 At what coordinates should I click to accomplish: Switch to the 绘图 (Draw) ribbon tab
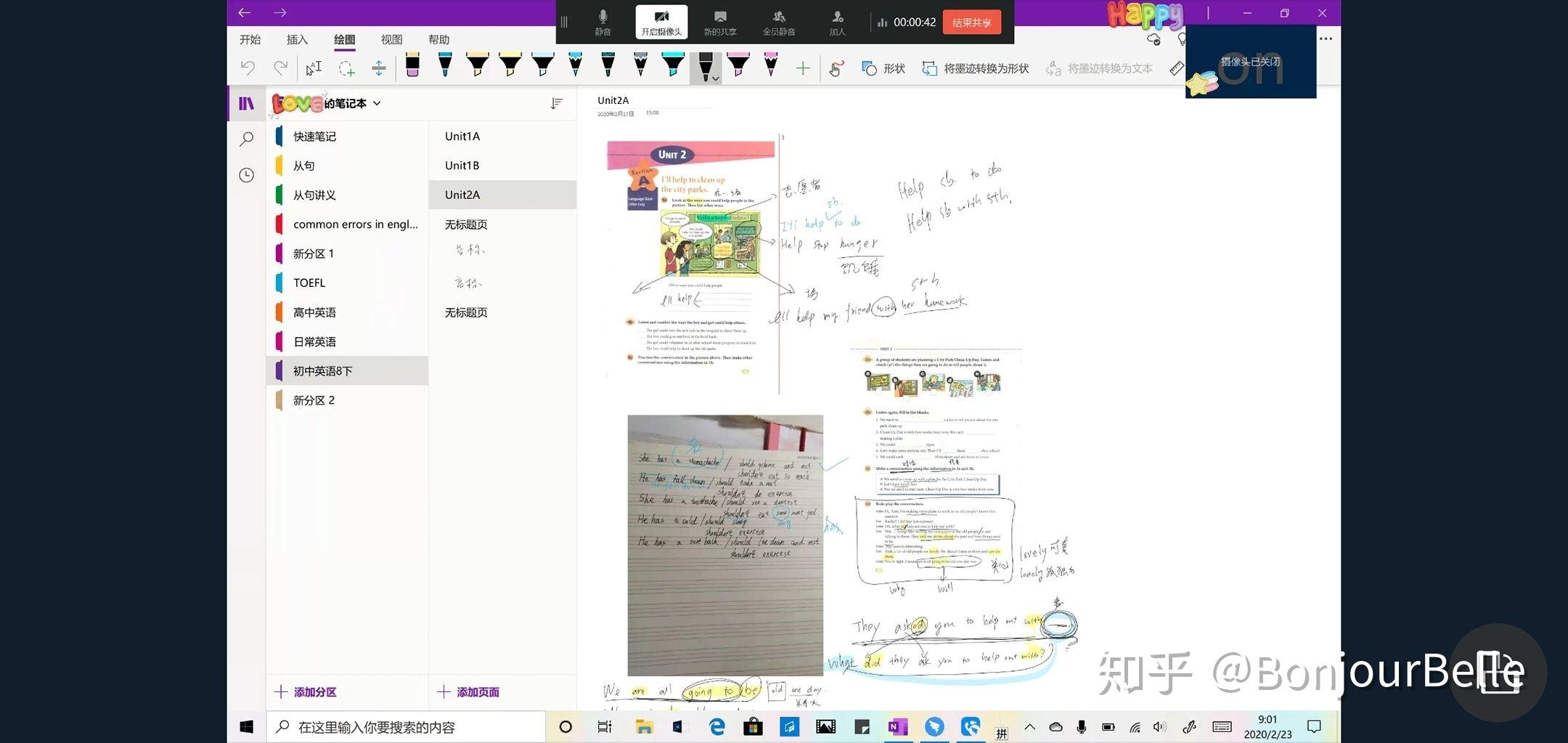(344, 39)
